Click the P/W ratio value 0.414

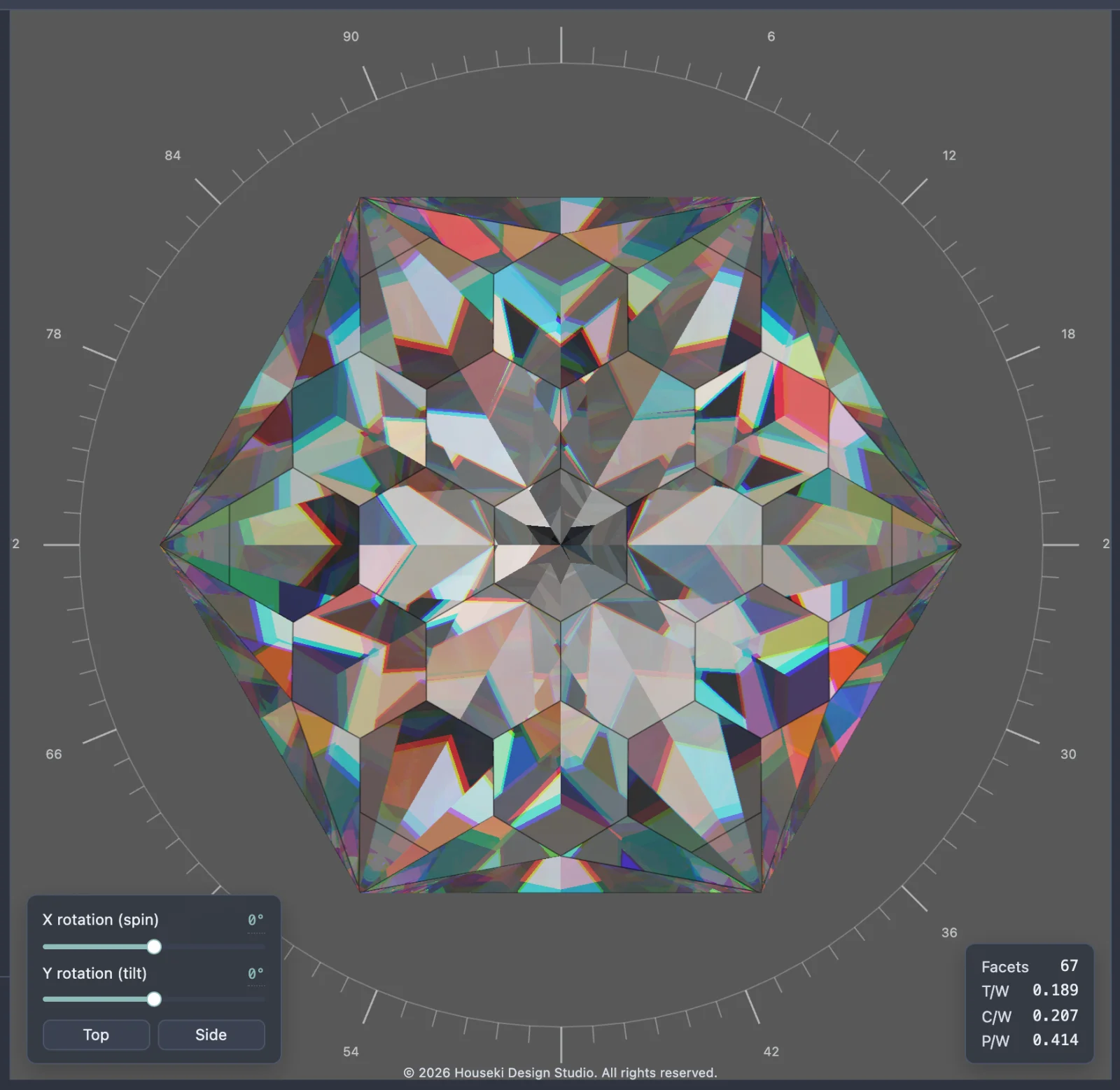click(x=1055, y=1040)
